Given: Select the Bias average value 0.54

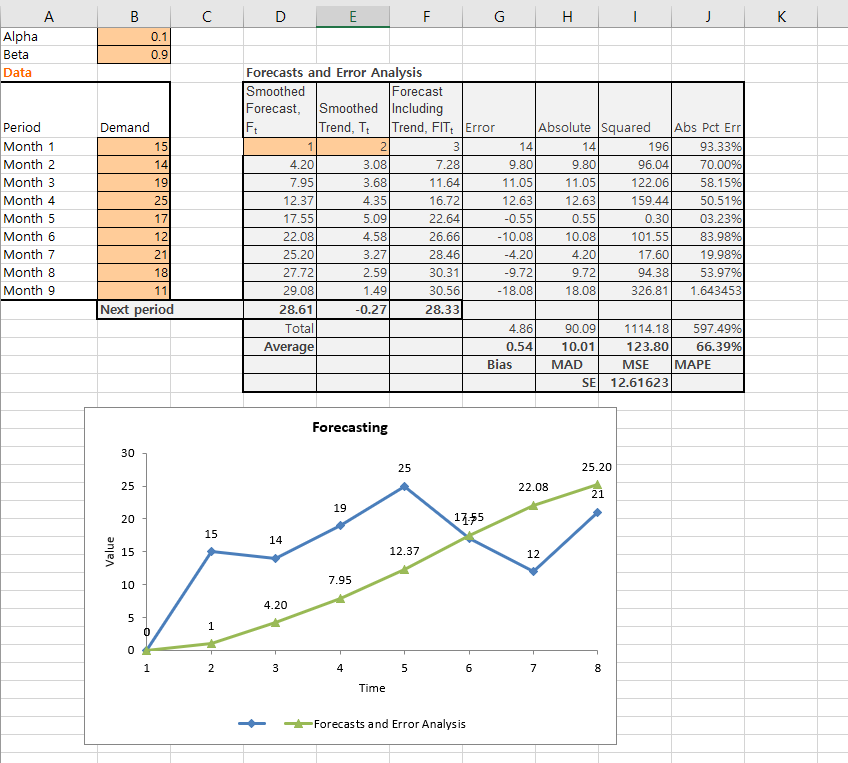Looking at the screenshot, I should click(499, 347).
